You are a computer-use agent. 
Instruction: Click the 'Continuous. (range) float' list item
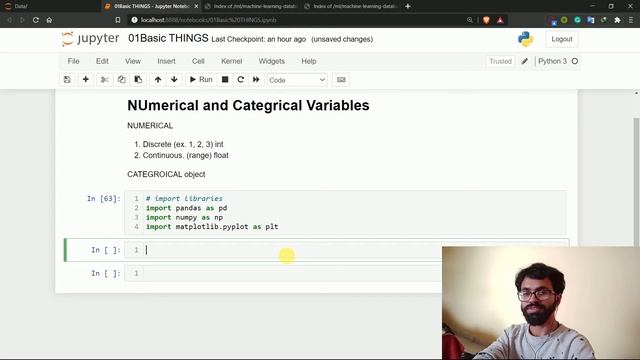click(x=186, y=156)
